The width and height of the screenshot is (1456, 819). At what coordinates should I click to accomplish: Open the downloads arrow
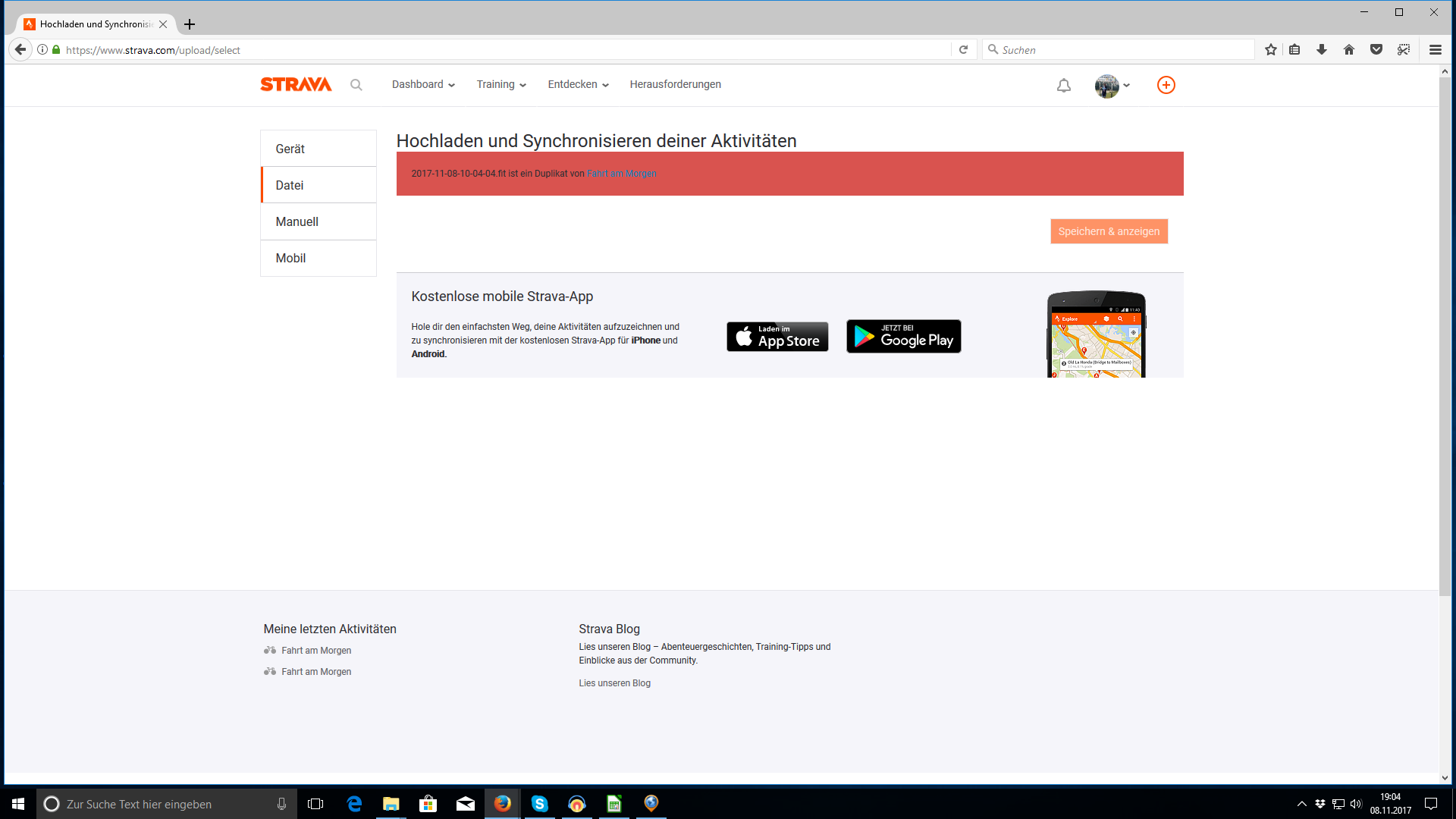(1322, 49)
